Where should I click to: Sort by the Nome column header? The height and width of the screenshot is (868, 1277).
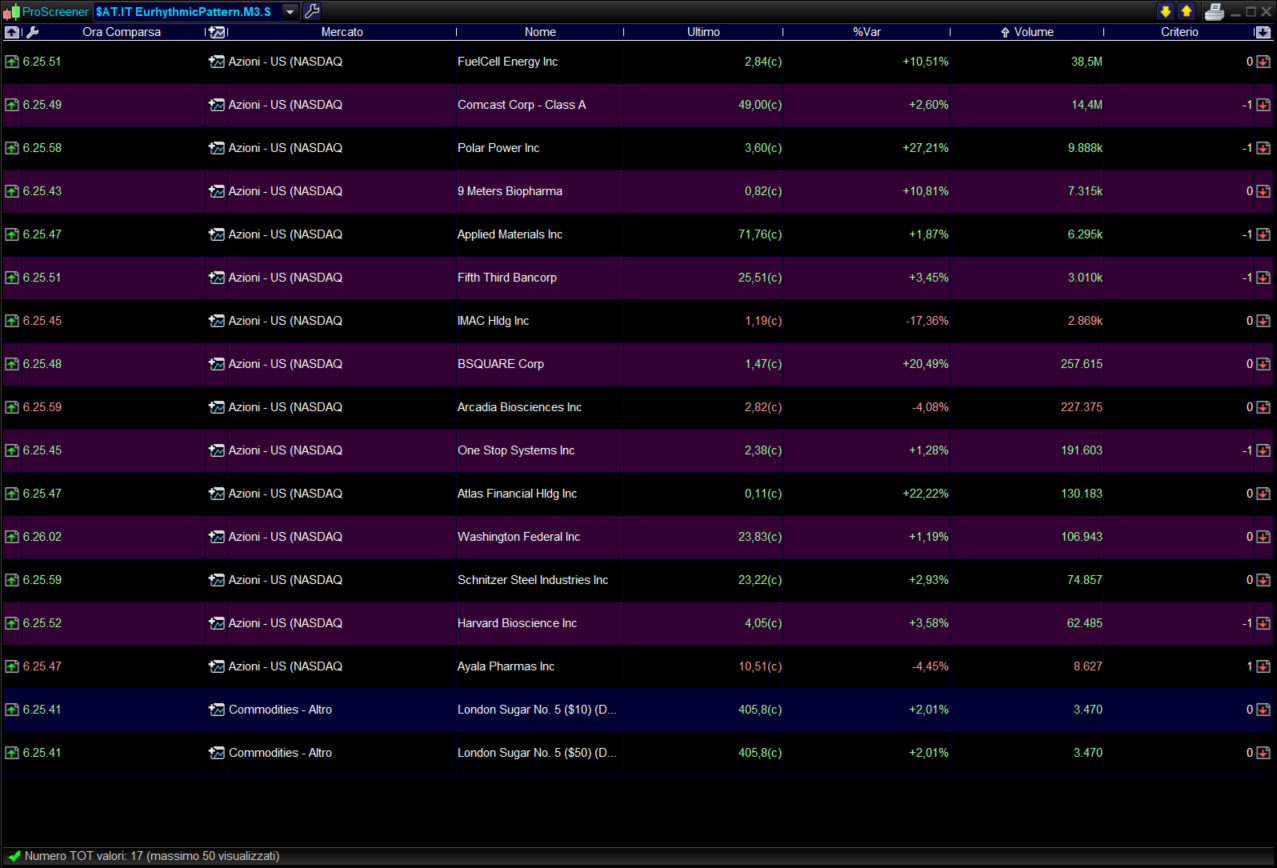[540, 32]
